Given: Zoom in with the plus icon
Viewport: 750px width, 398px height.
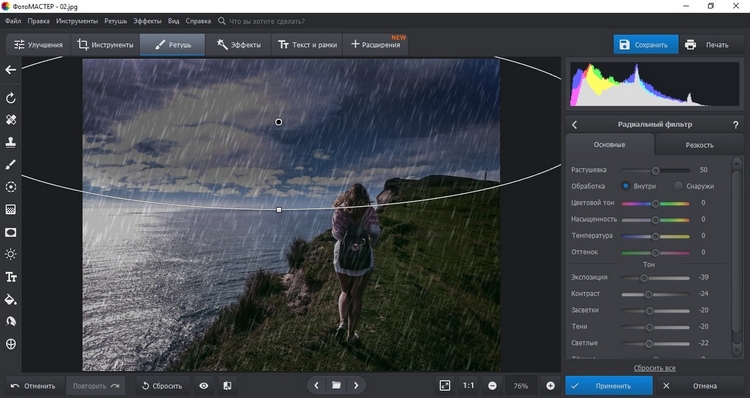Looking at the screenshot, I should coord(550,386).
